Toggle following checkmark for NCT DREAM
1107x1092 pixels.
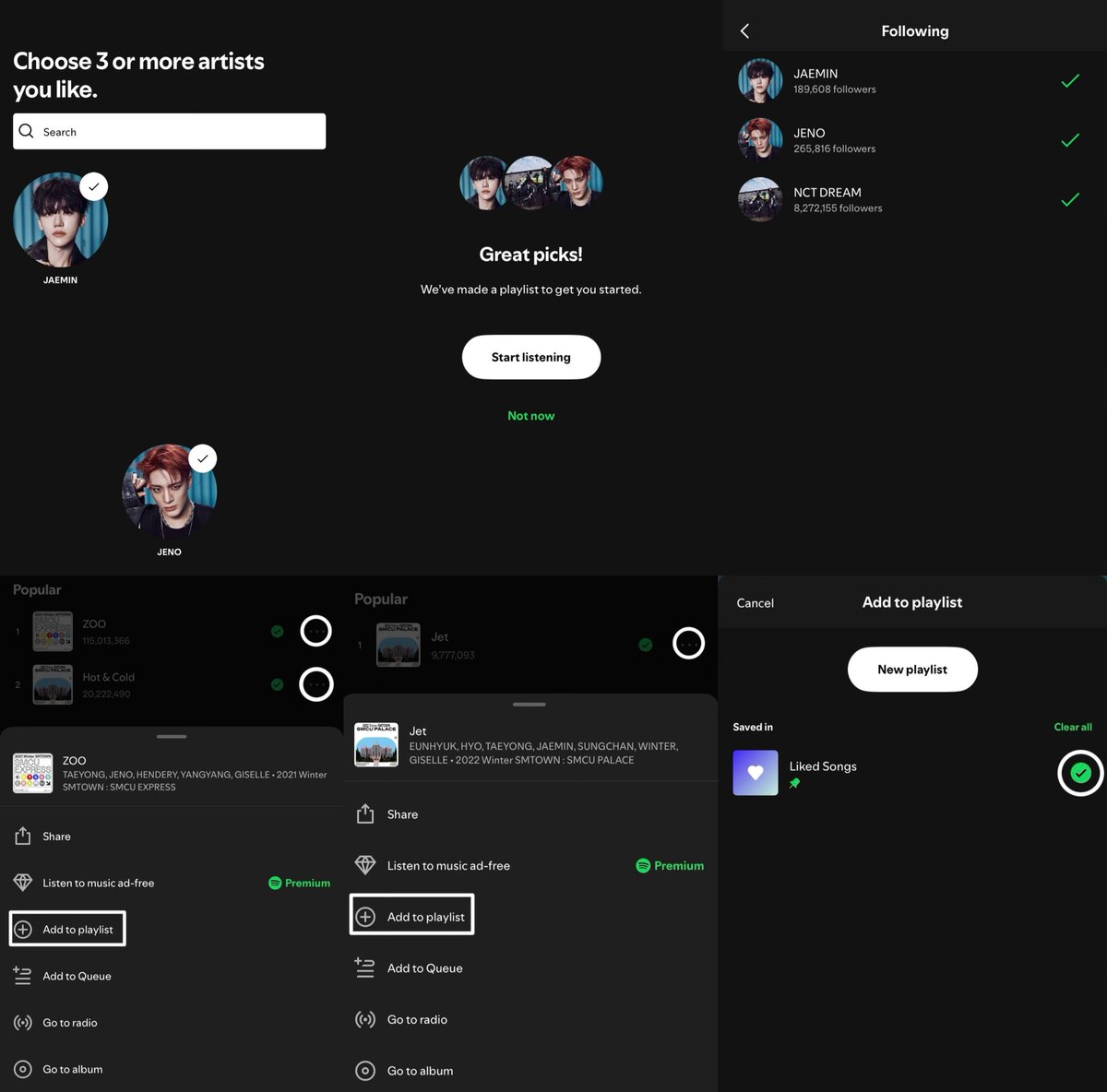(1070, 199)
